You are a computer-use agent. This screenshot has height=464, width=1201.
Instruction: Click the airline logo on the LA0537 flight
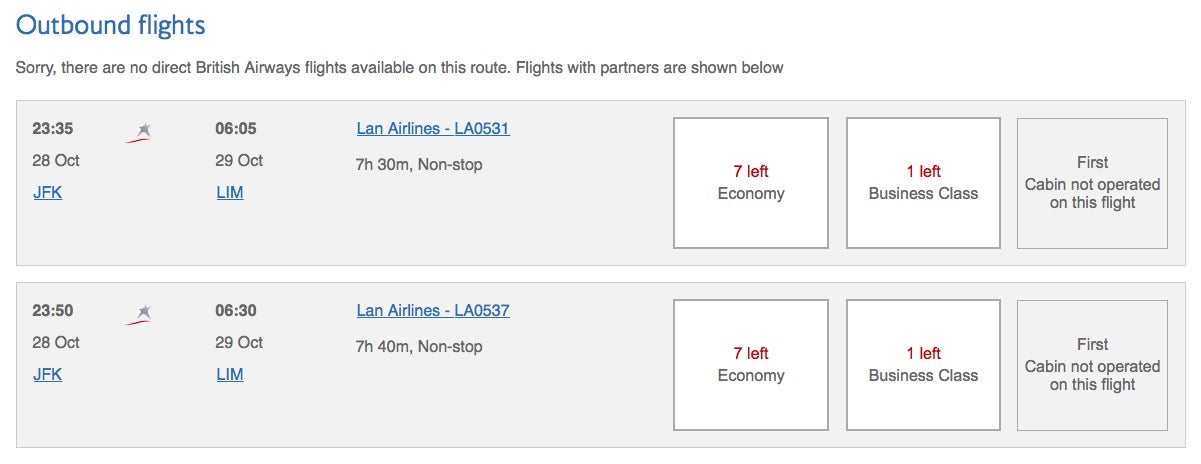139,314
